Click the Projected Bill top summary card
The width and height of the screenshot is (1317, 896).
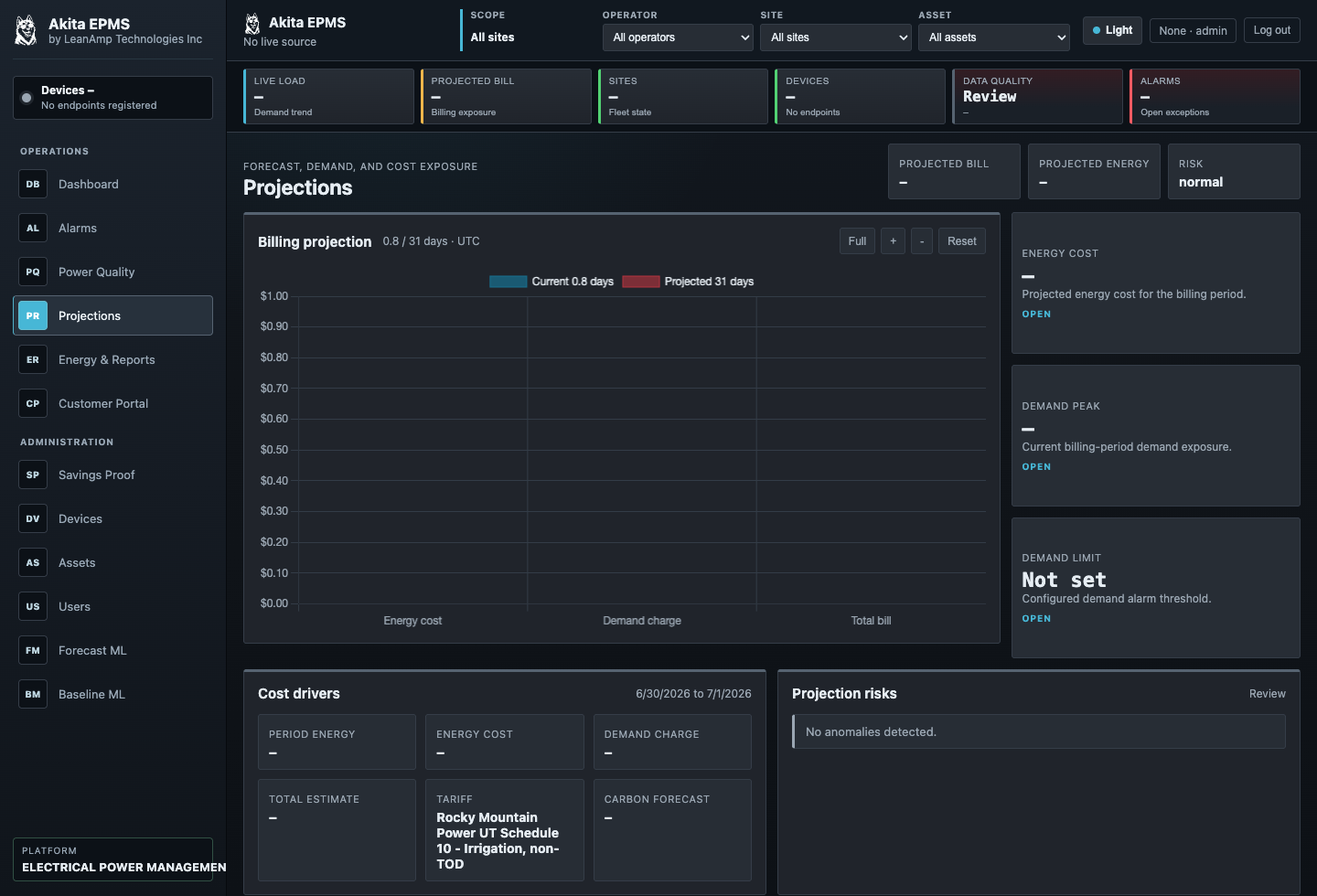pos(506,96)
